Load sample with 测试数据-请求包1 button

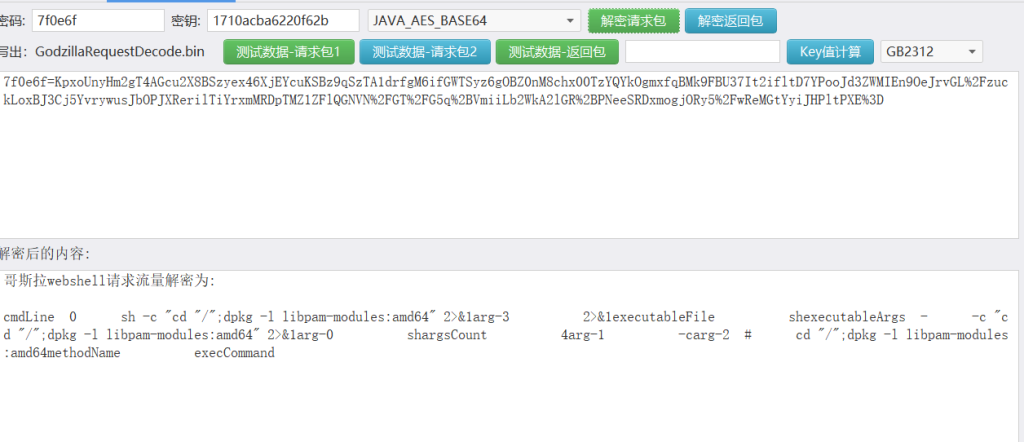[x=289, y=52]
